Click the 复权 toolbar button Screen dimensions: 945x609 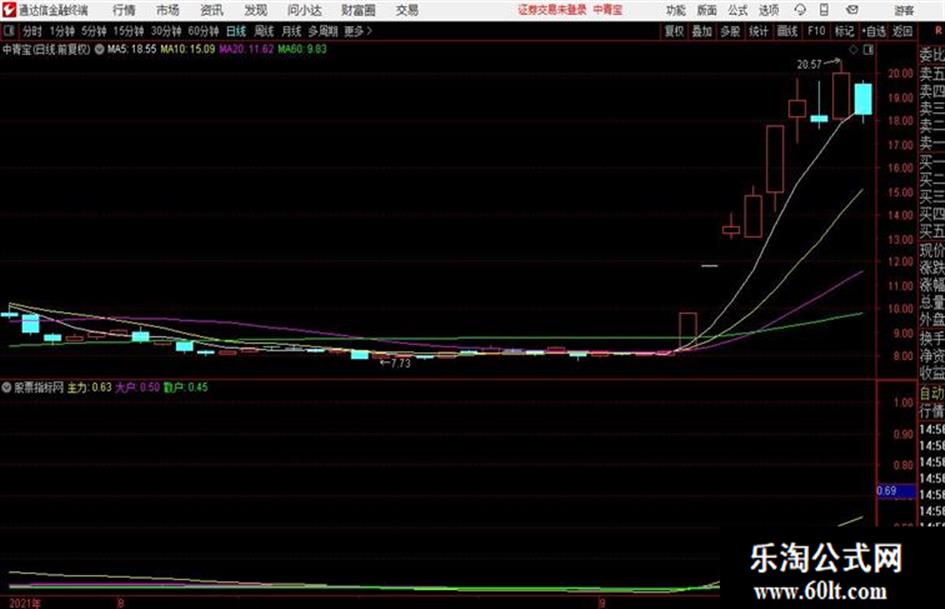click(674, 31)
